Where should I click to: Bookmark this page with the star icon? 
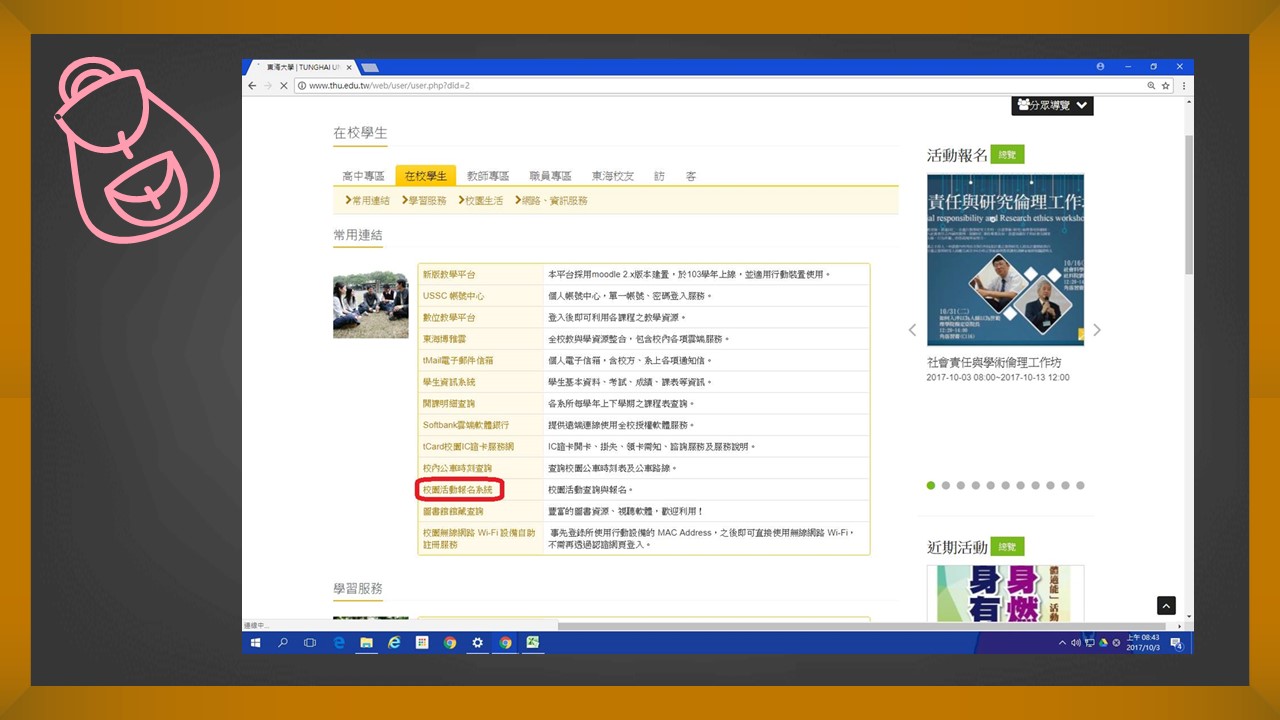click(1166, 86)
